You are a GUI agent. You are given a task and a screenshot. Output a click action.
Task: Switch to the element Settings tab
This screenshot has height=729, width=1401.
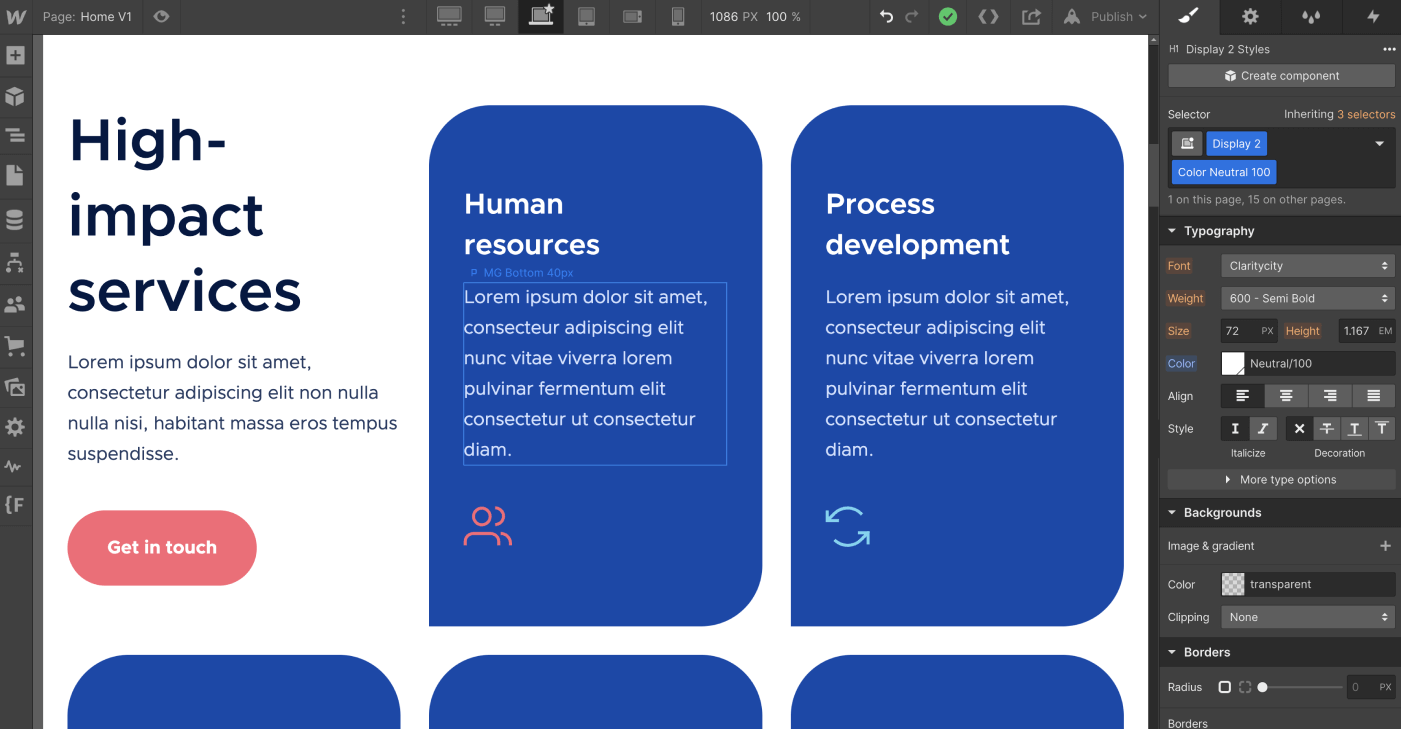coord(1249,17)
